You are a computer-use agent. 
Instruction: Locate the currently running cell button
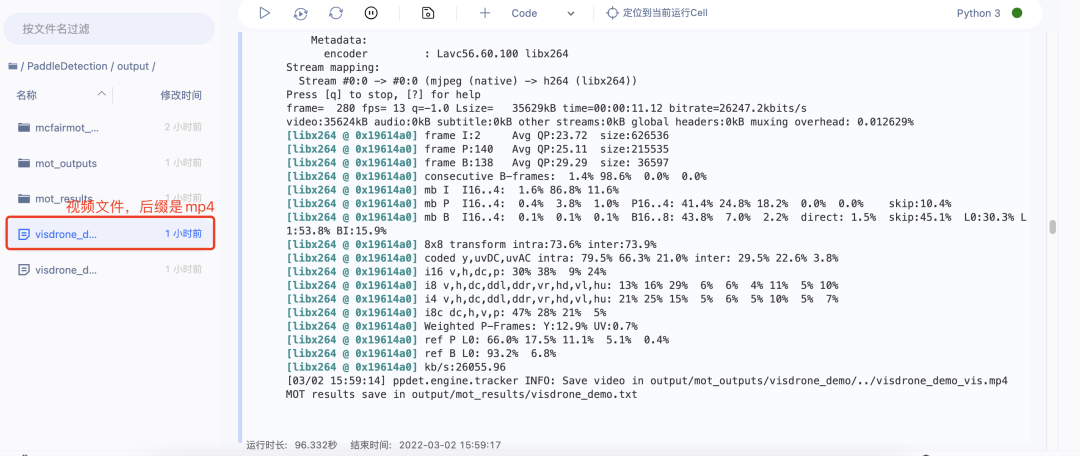coord(656,12)
